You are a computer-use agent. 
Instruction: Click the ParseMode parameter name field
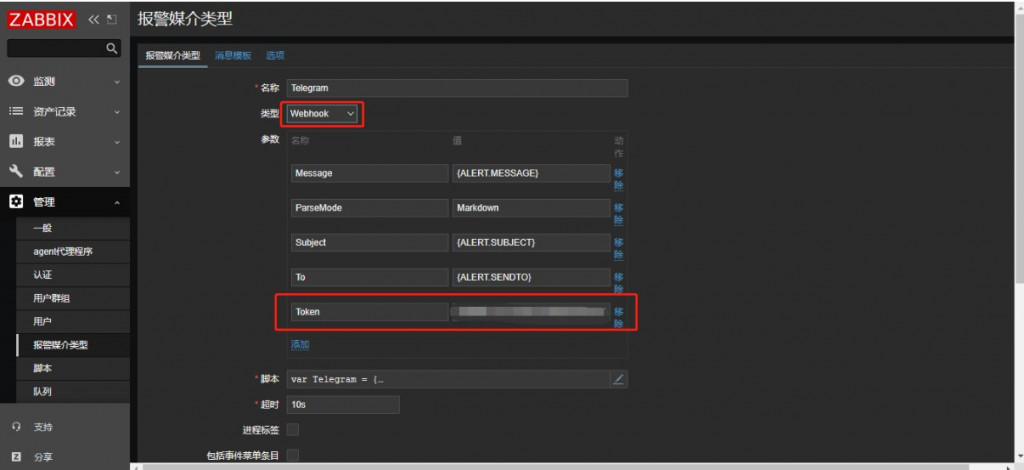click(370, 208)
